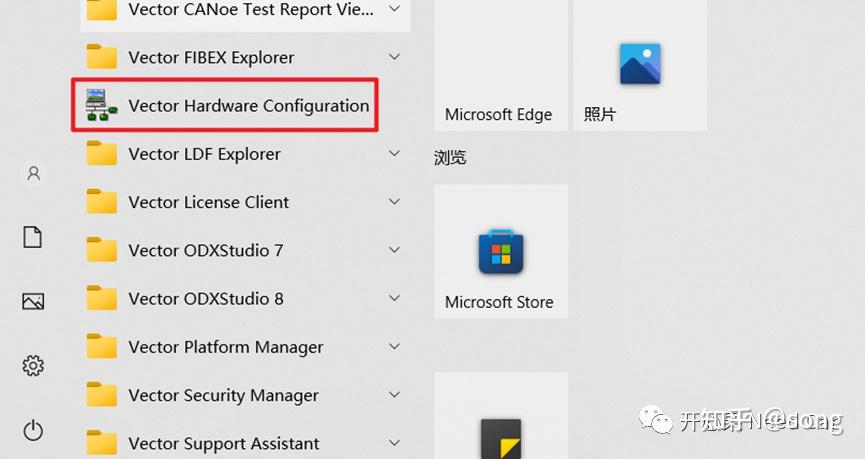Open Vector ODXStudio 8 folder
Screen dimensions: 865x459
point(205,298)
